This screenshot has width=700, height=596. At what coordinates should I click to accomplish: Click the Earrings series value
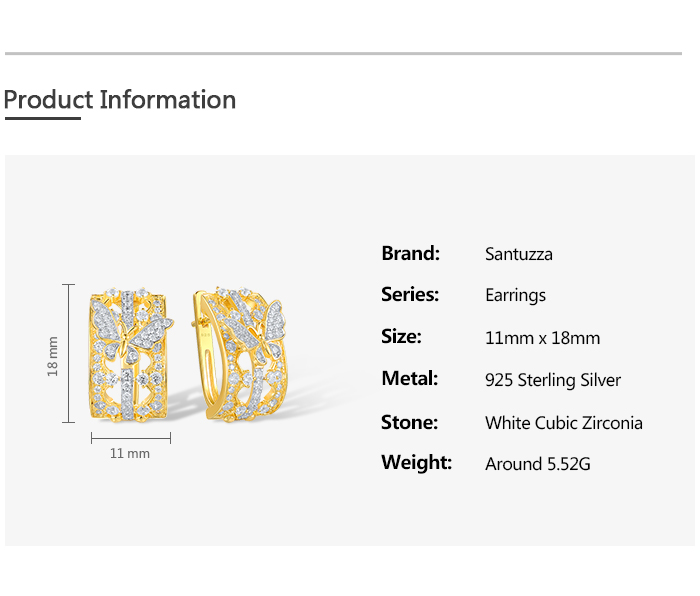pyautogui.click(x=515, y=295)
